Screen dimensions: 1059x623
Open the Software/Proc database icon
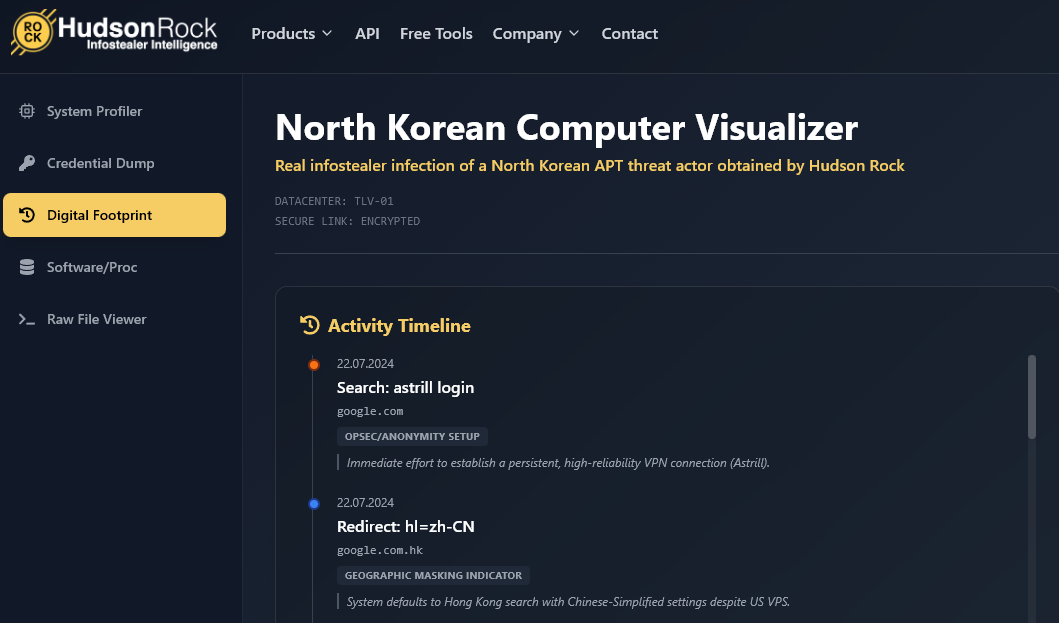pyautogui.click(x=29, y=267)
